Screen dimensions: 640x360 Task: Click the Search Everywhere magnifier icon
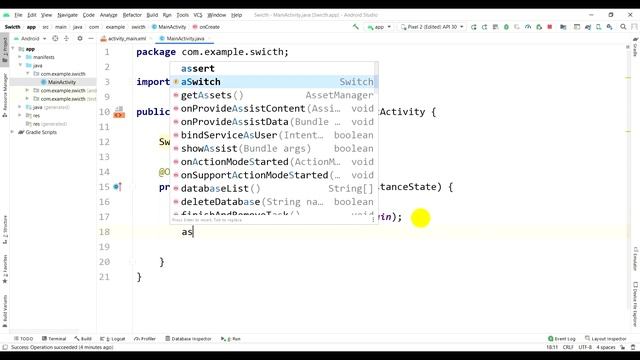[x=623, y=27]
